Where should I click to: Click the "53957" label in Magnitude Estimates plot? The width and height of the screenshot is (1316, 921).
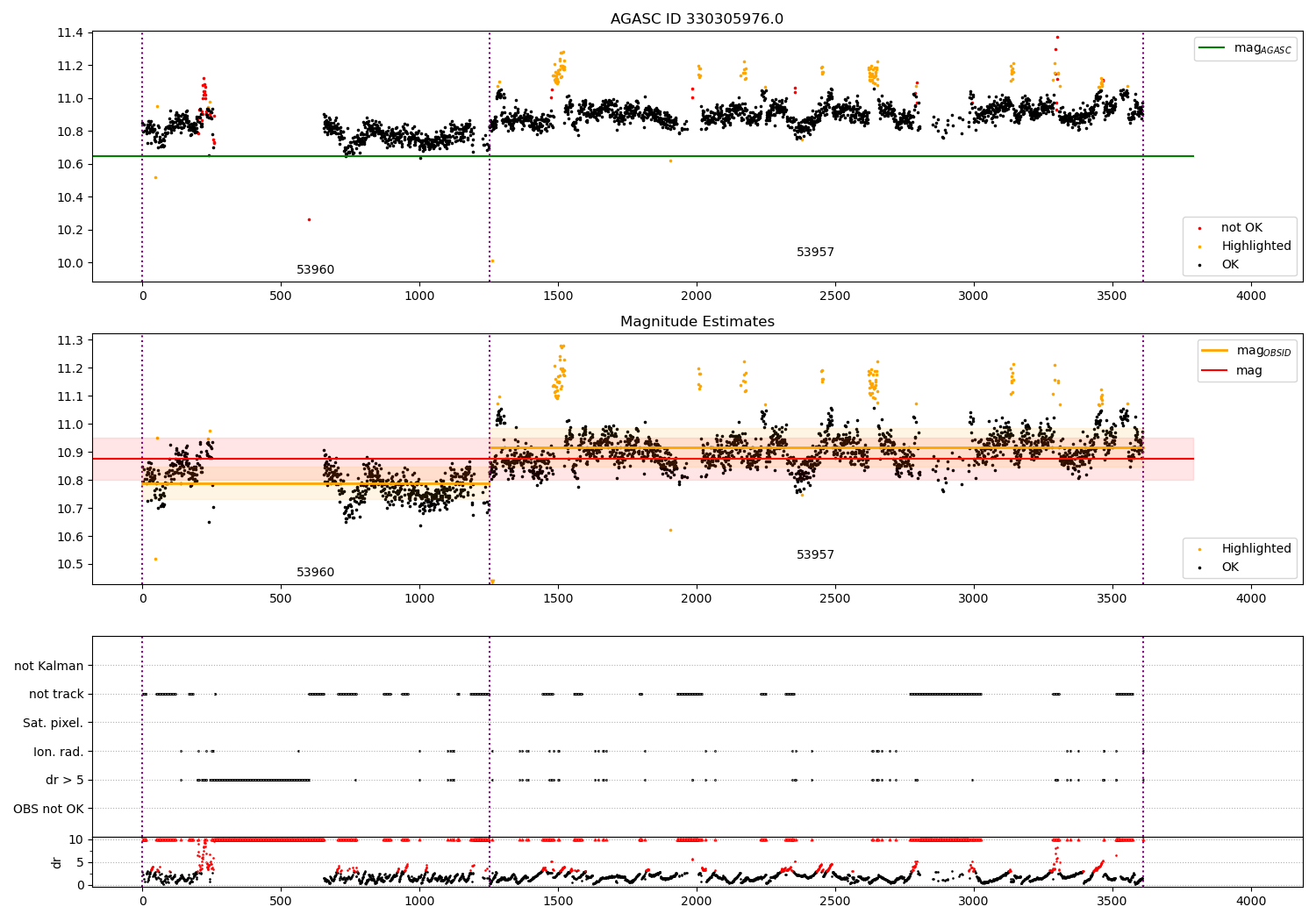tap(815, 555)
